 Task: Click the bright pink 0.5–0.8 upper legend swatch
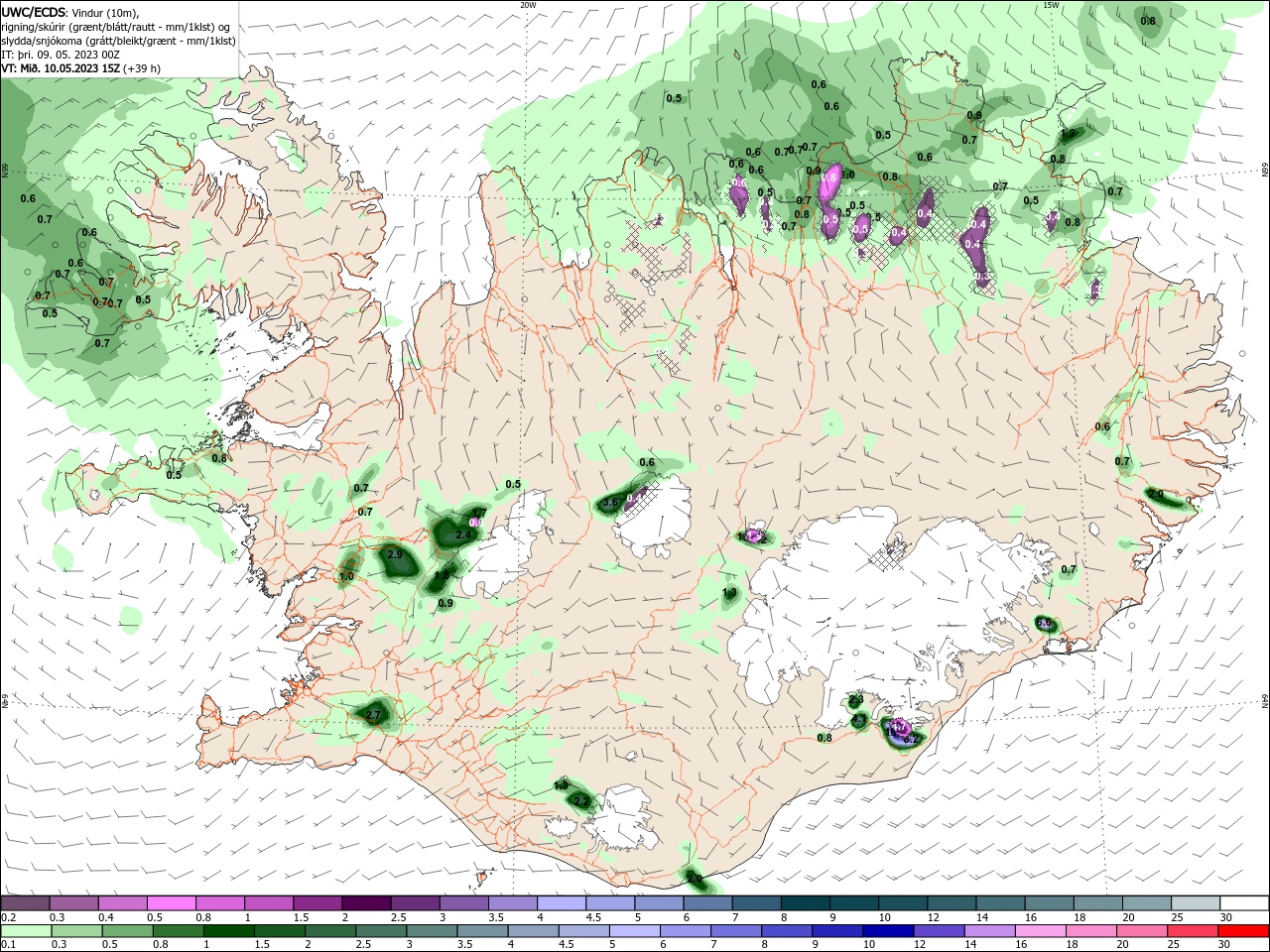(x=171, y=903)
